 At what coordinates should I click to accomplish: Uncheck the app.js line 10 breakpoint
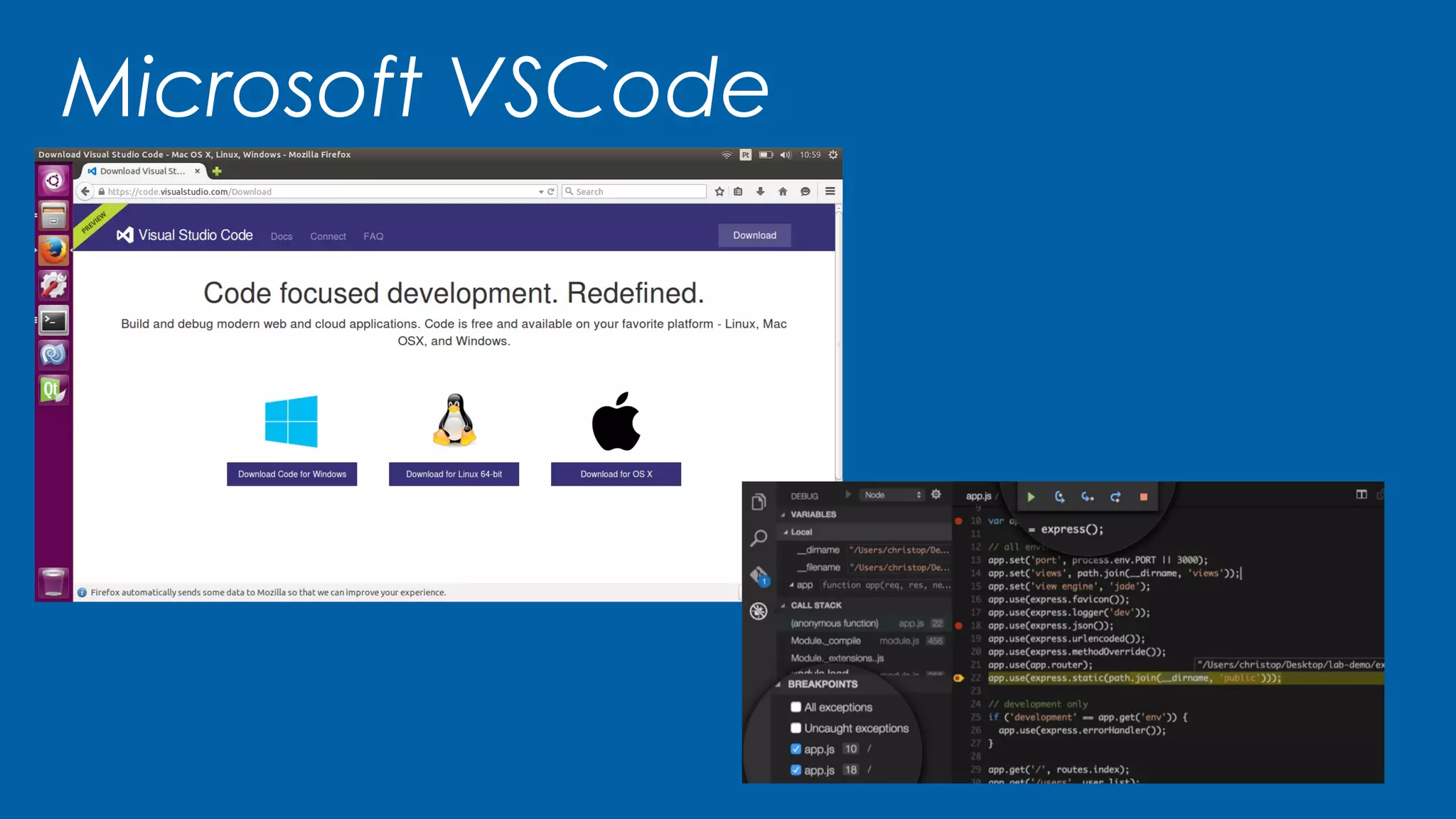click(x=796, y=749)
